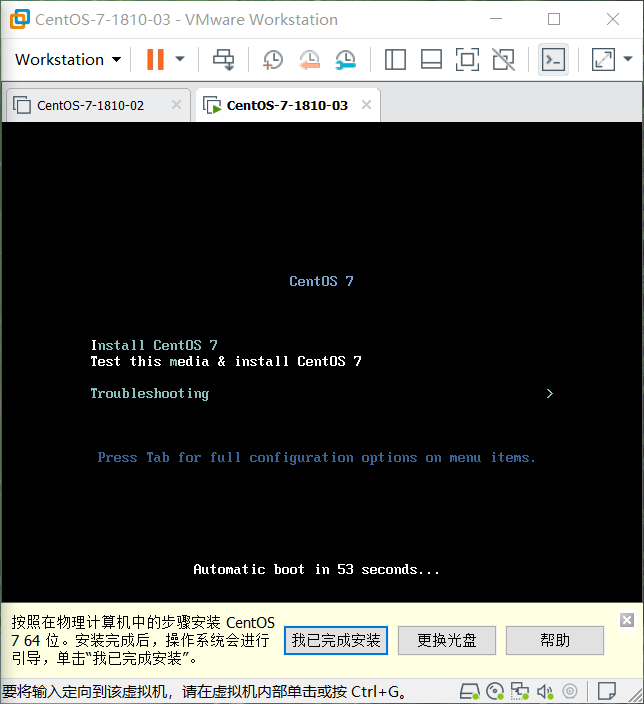Open the Workstation menu dropdown
This screenshot has height=704, width=644.
tap(68, 59)
